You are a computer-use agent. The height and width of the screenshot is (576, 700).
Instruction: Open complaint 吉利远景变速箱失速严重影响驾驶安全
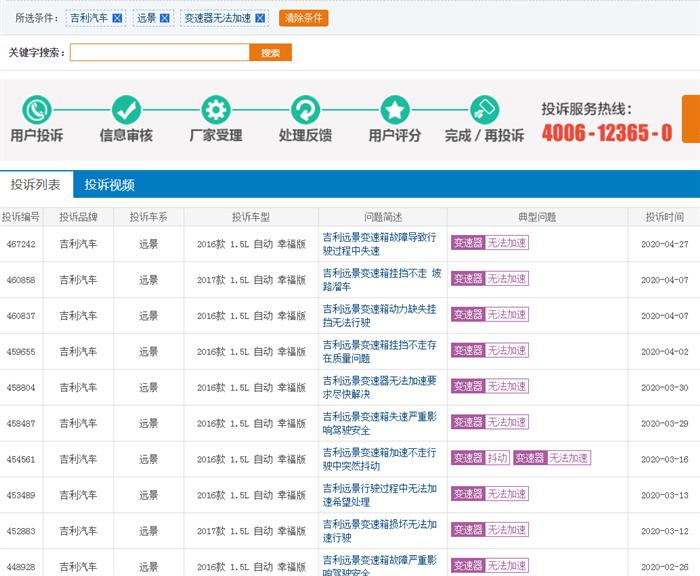click(379, 423)
